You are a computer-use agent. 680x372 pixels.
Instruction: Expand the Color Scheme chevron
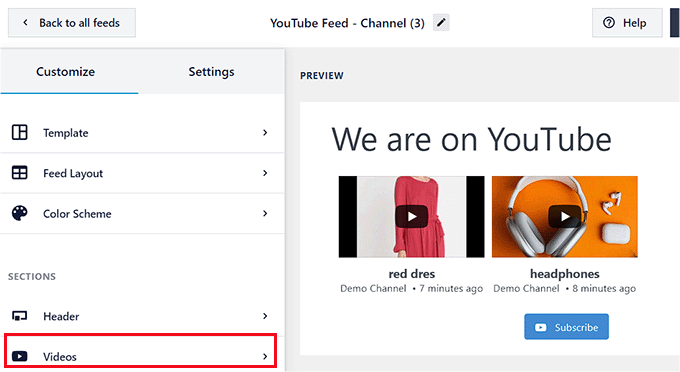[265, 213]
